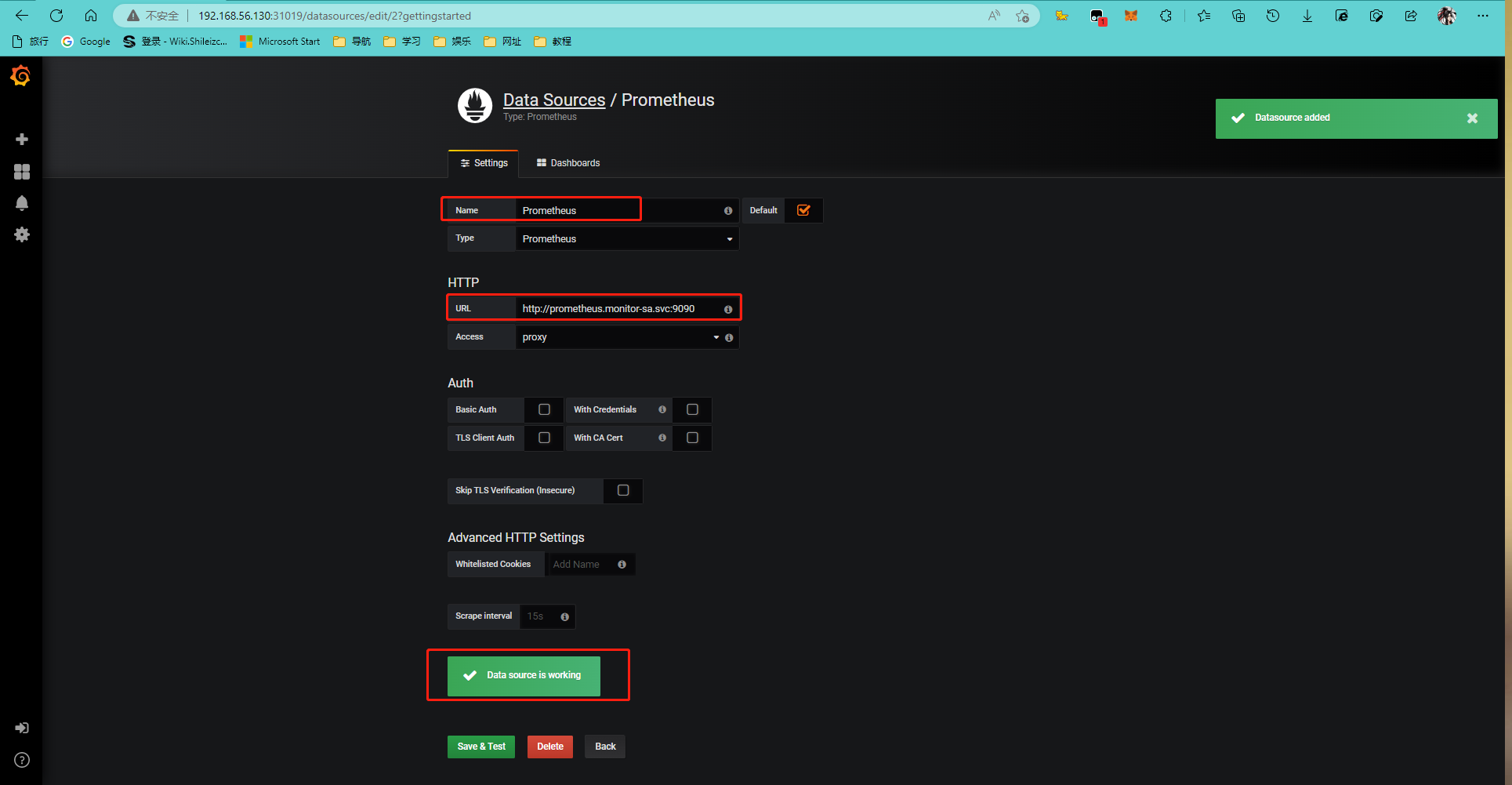
Task: Open the 网址 bookmark folder
Action: [502, 42]
